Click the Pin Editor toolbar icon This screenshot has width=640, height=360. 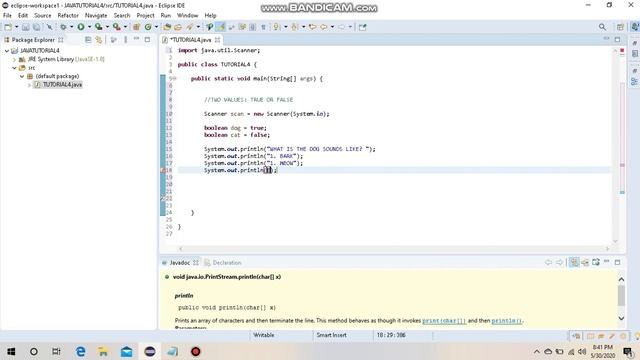coord(362,27)
